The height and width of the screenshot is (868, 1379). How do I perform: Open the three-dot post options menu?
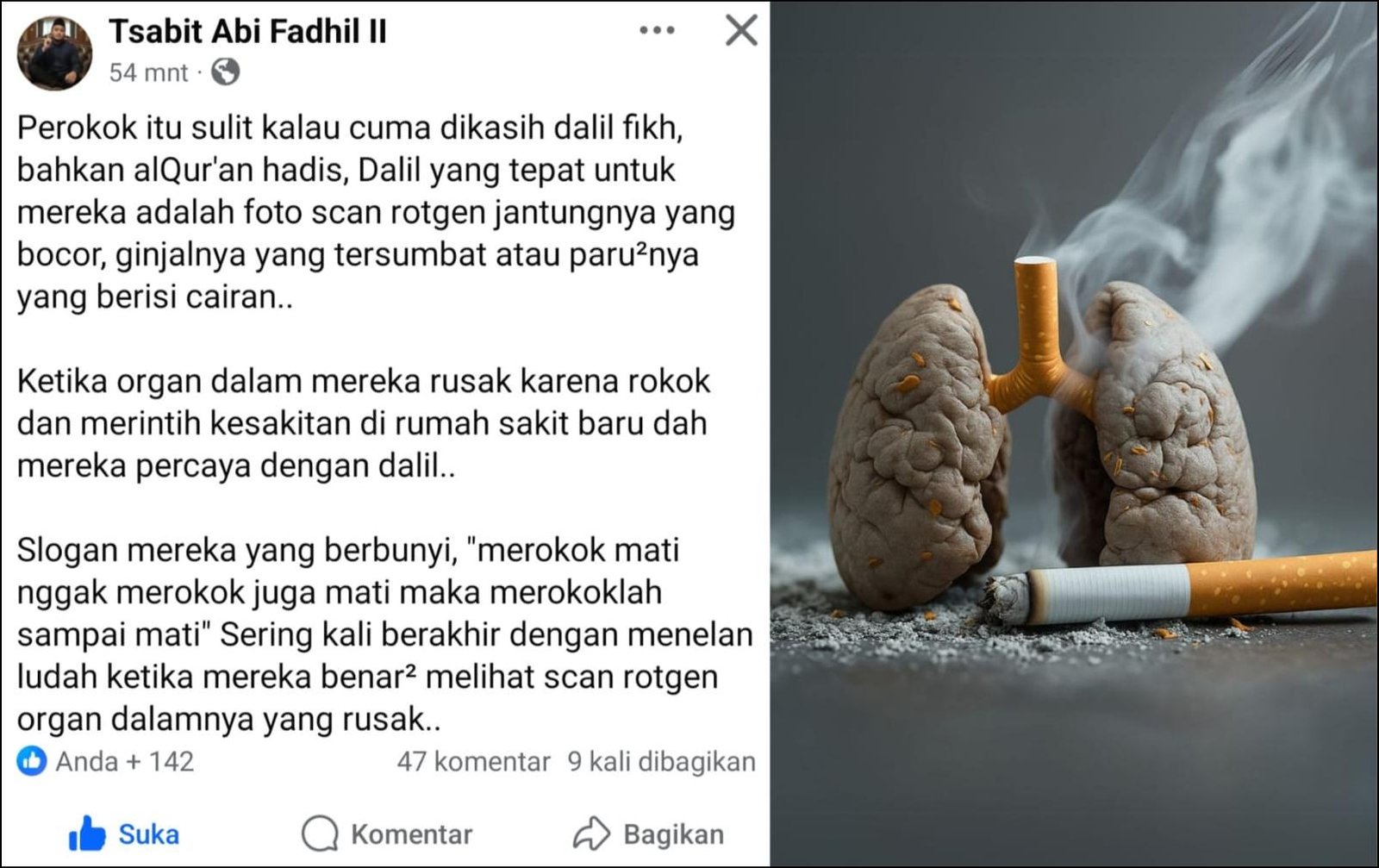pyautogui.click(x=657, y=30)
